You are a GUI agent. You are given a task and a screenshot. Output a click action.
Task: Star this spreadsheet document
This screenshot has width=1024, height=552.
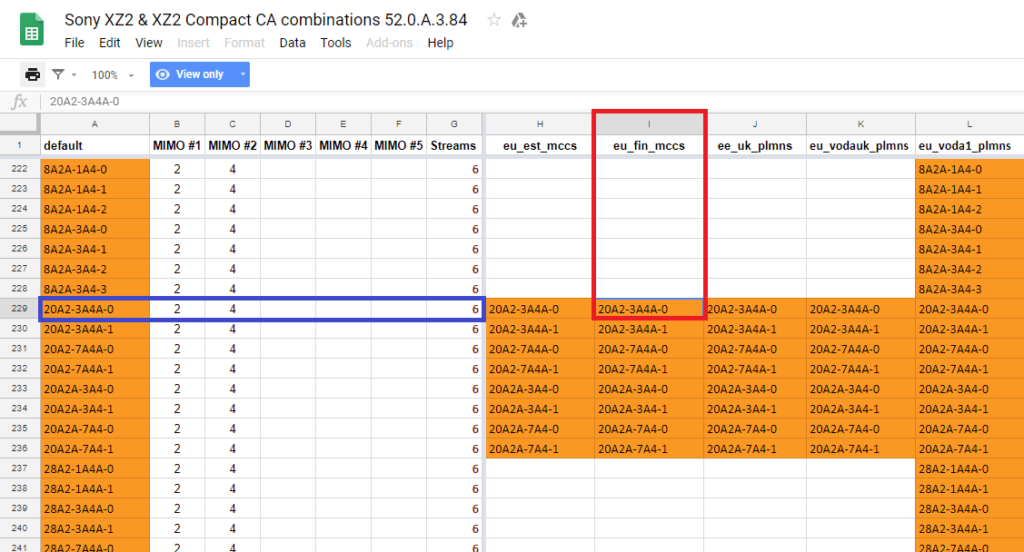(x=494, y=20)
